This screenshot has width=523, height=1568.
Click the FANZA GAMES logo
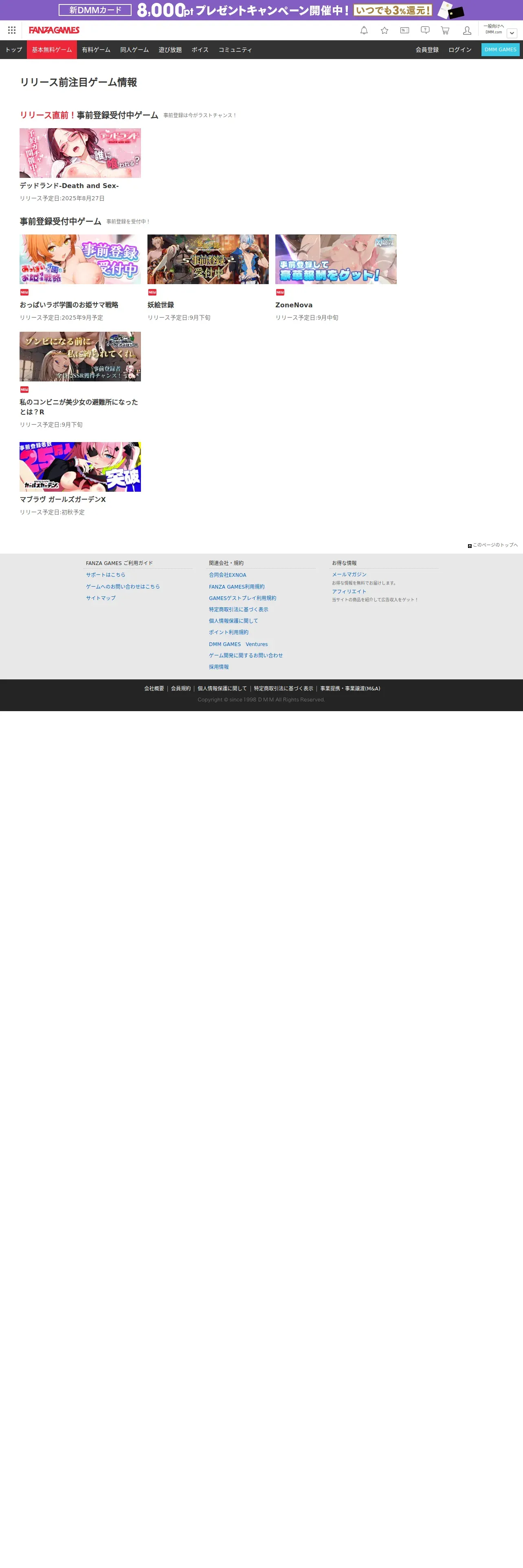pyautogui.click(x=54, y=31)
